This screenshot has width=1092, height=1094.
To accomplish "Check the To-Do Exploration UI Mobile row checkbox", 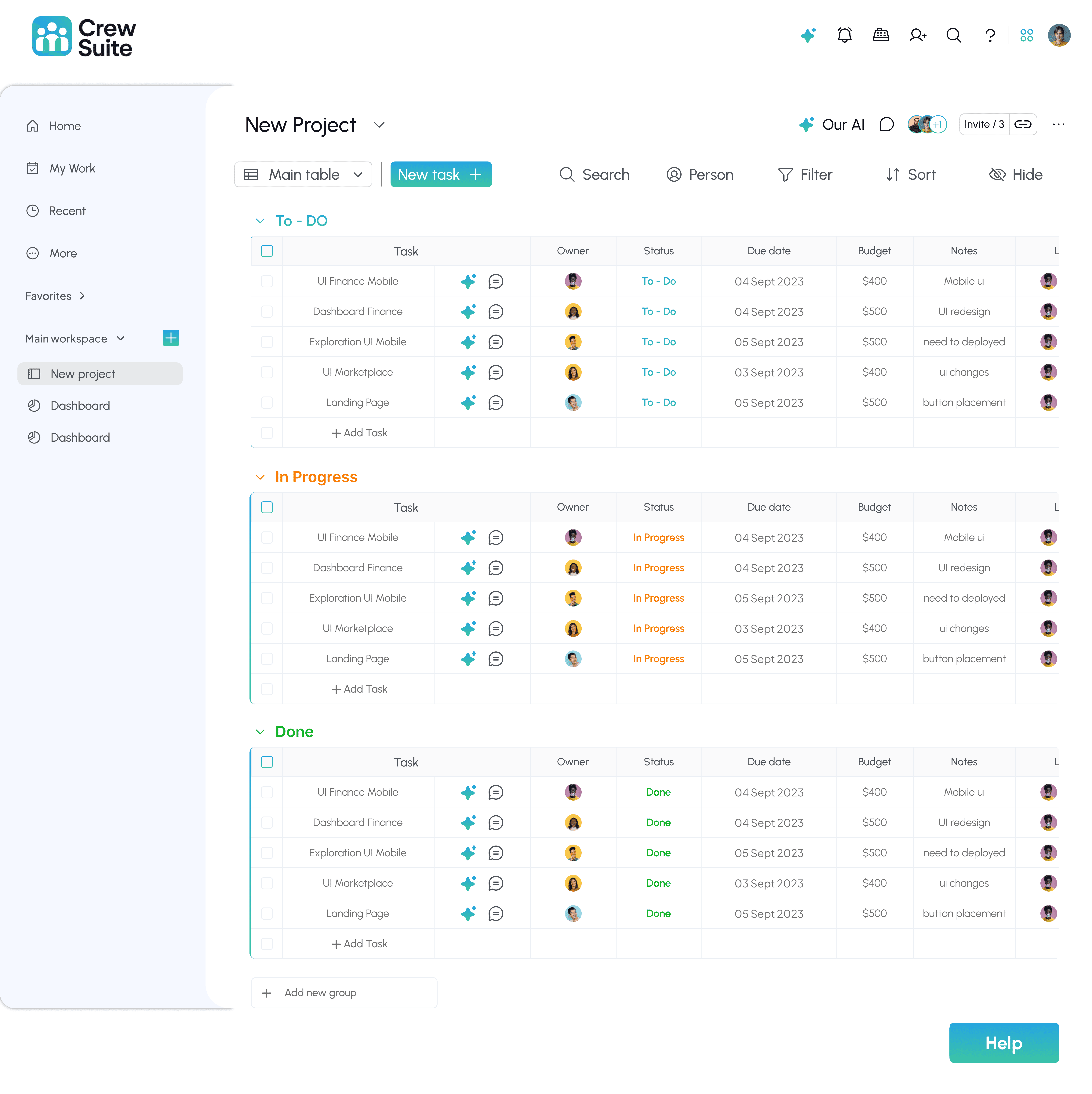I will coord(267,342).
